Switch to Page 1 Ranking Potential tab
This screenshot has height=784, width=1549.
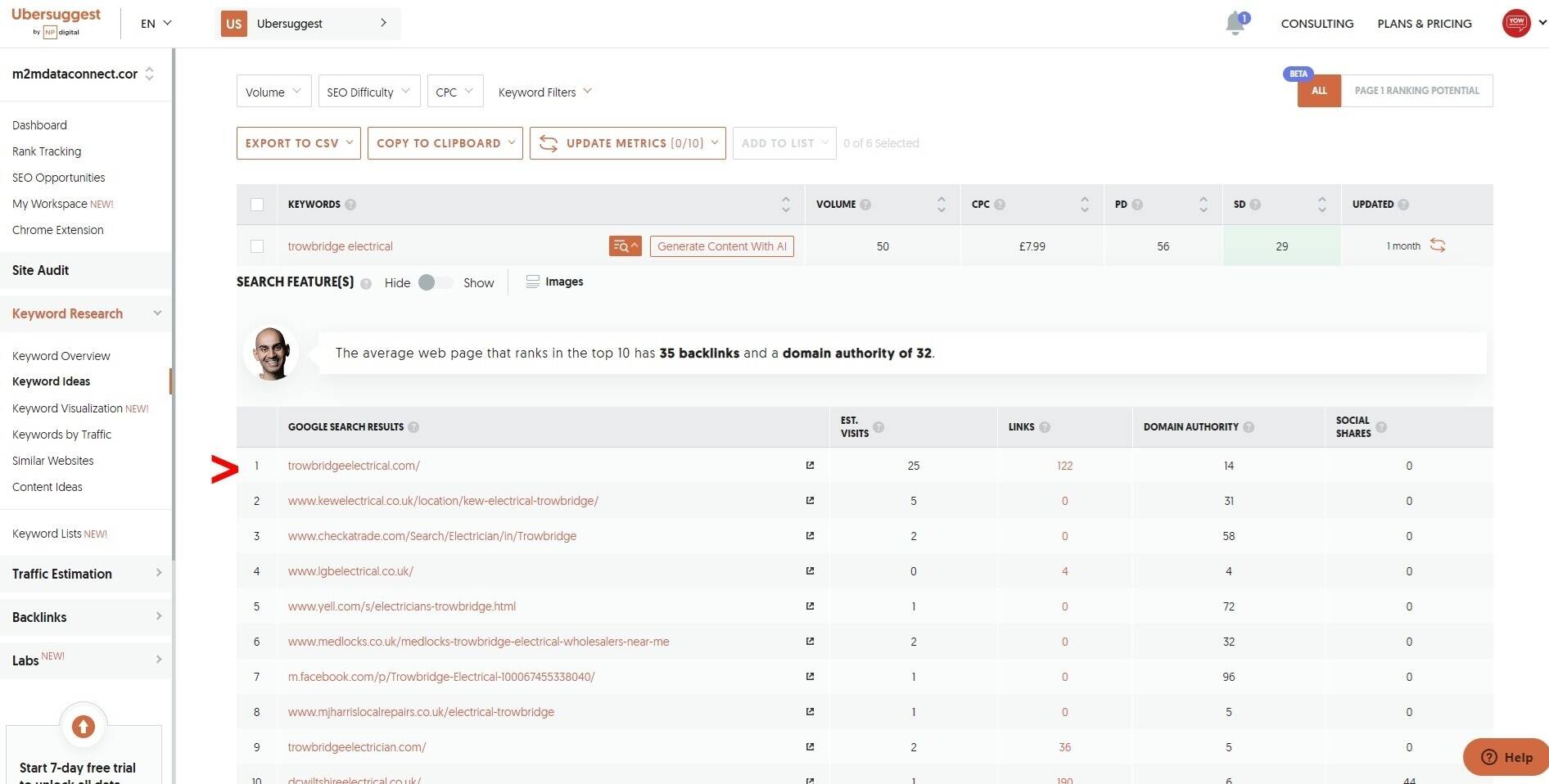click(1416, 91)
